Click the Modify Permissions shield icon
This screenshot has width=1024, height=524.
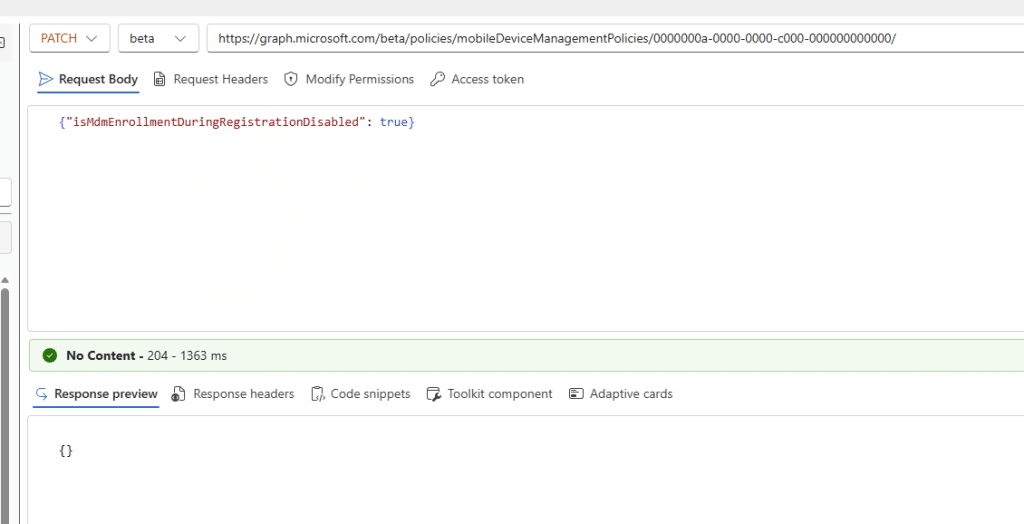[x=291, y=79]
